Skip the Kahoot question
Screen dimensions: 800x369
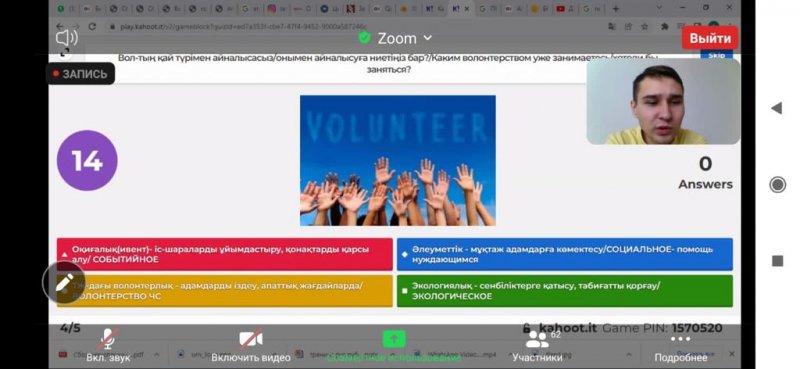[716, 55]
